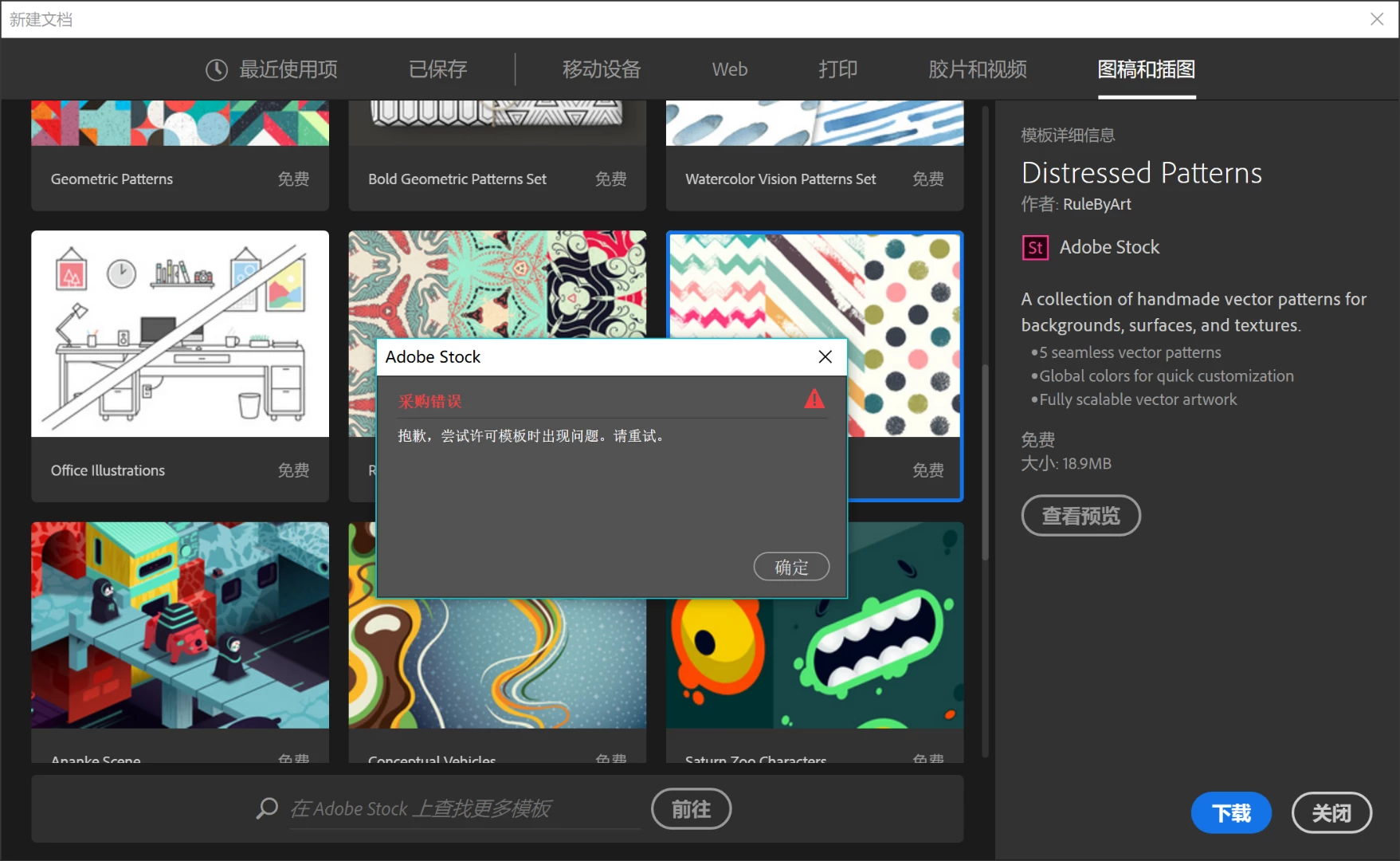Click the Office Illustrations label
This screenshot has width=1400, height=861.
click(108, 470)
